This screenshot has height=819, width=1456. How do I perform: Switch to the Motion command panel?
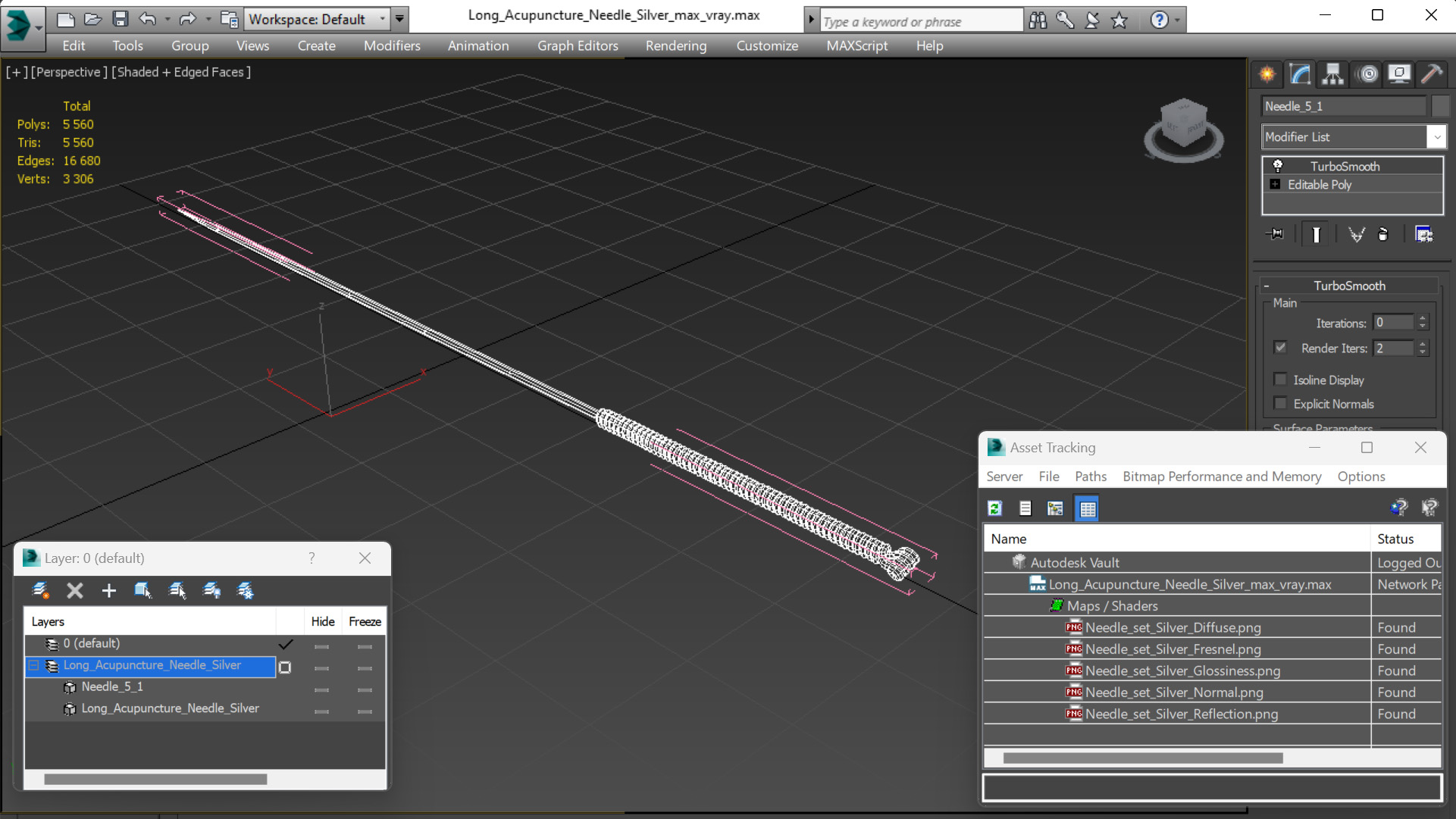coord(1368,74)
